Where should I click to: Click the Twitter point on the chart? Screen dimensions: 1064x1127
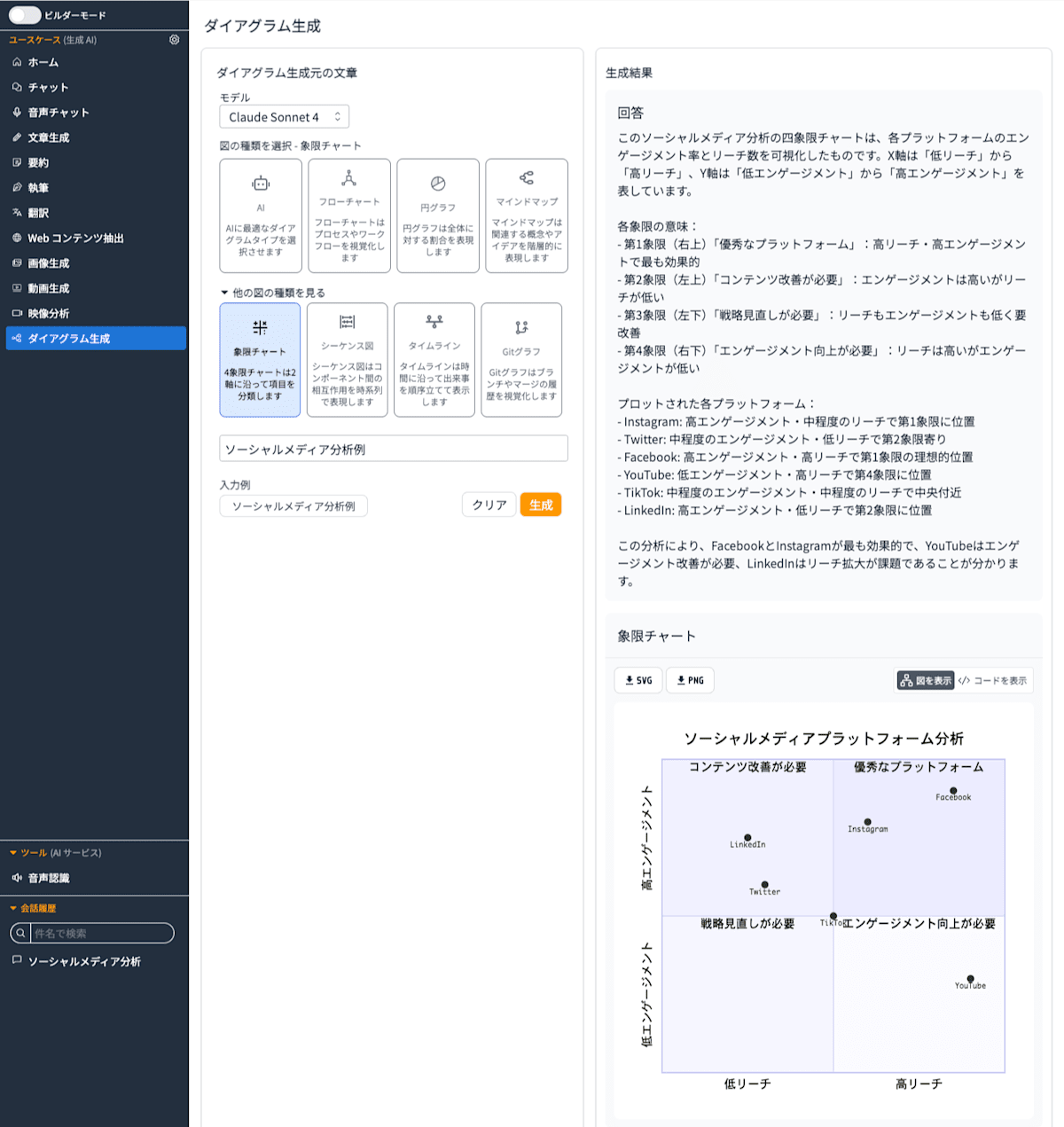(764, 885)
